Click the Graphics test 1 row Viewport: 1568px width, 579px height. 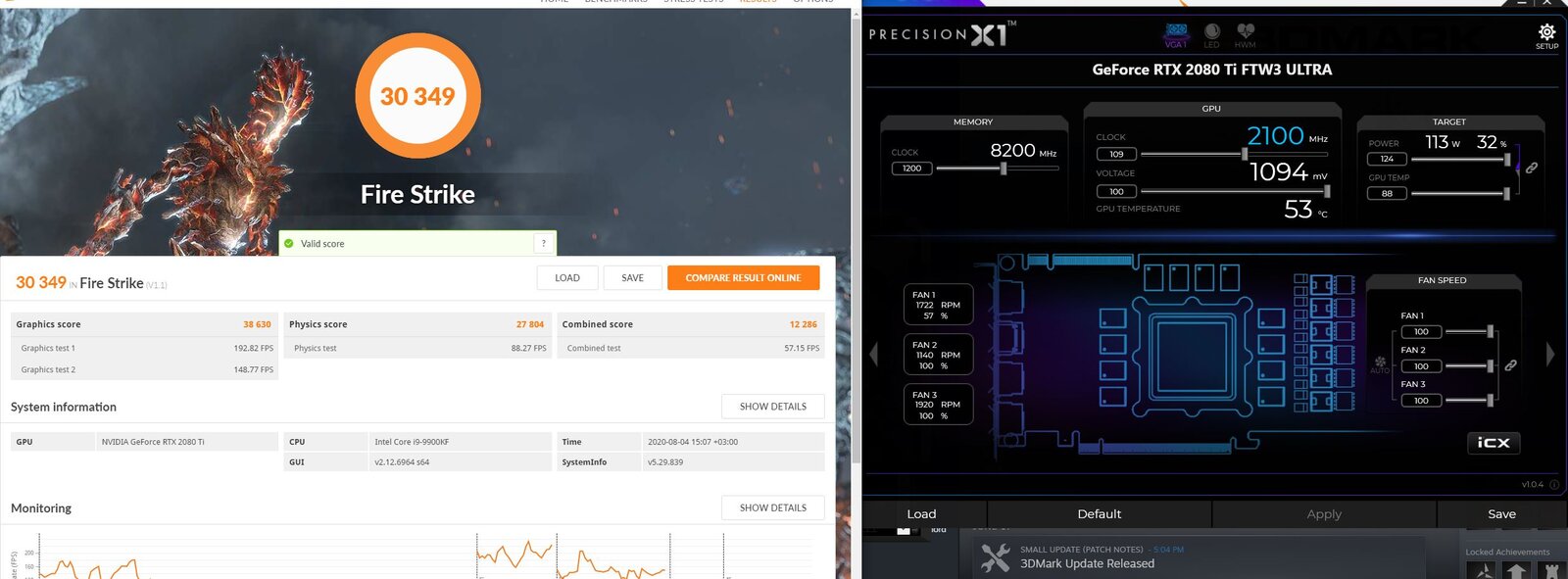point(145,348)
